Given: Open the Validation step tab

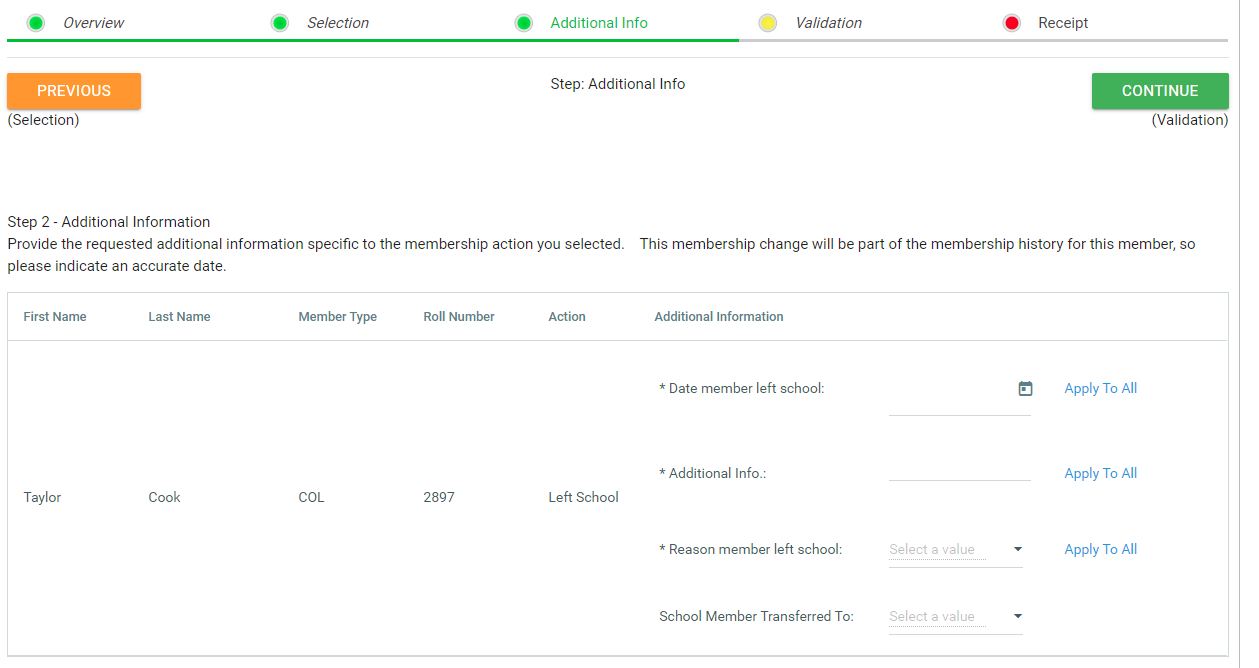Looking at the screenshot, I should (x=828, y=23).
